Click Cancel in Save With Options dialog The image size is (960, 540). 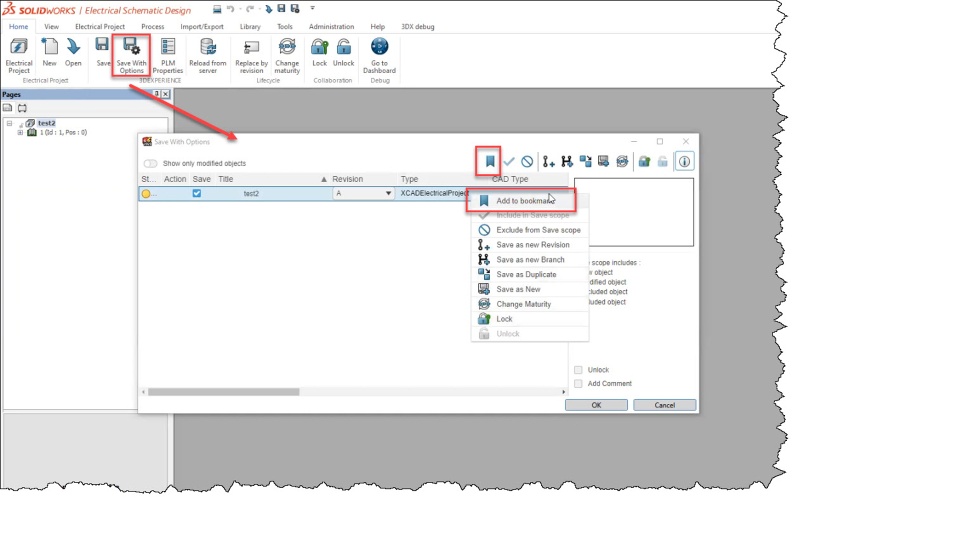pos(664,405)
